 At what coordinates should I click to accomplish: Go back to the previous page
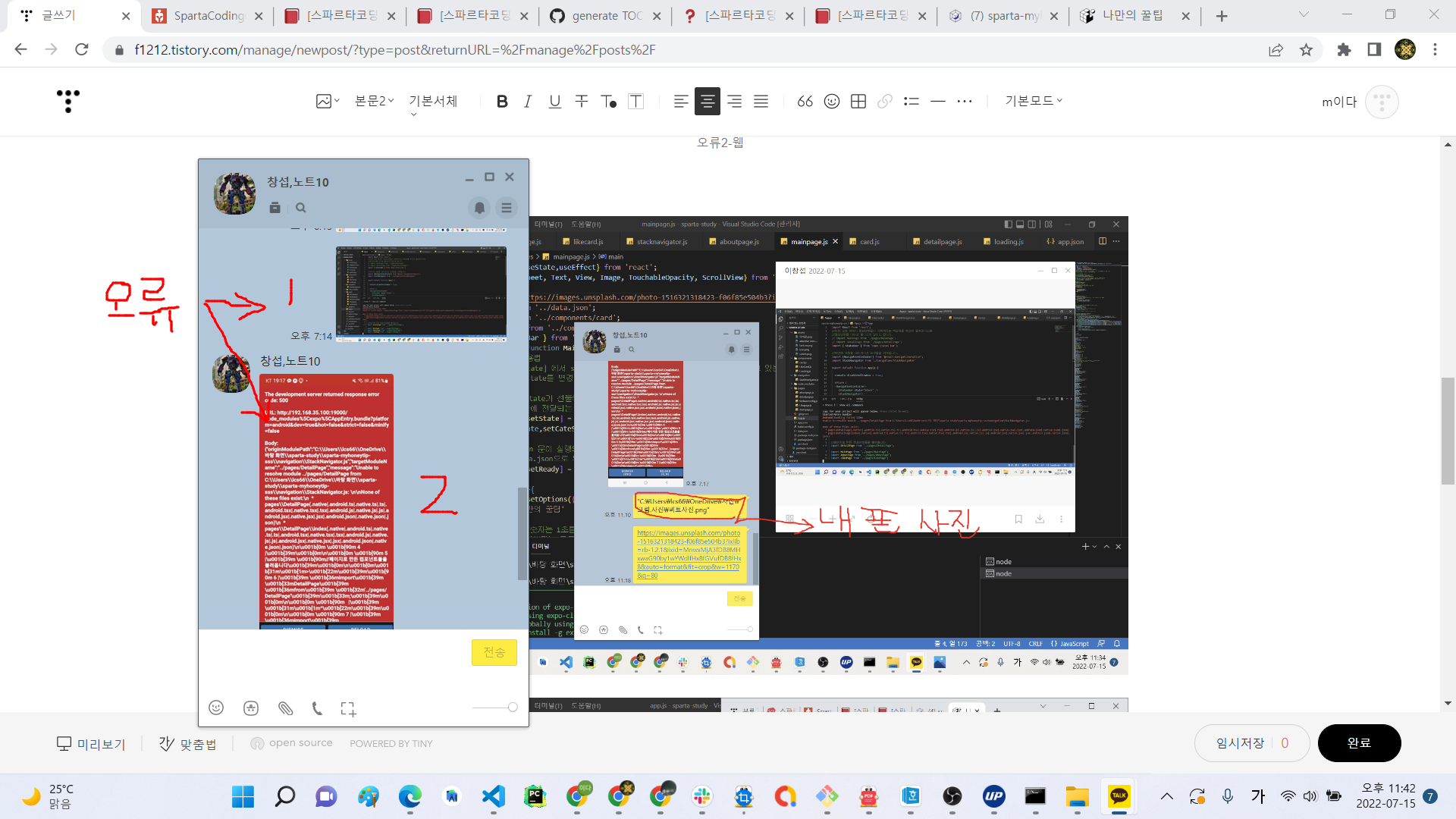20,50
